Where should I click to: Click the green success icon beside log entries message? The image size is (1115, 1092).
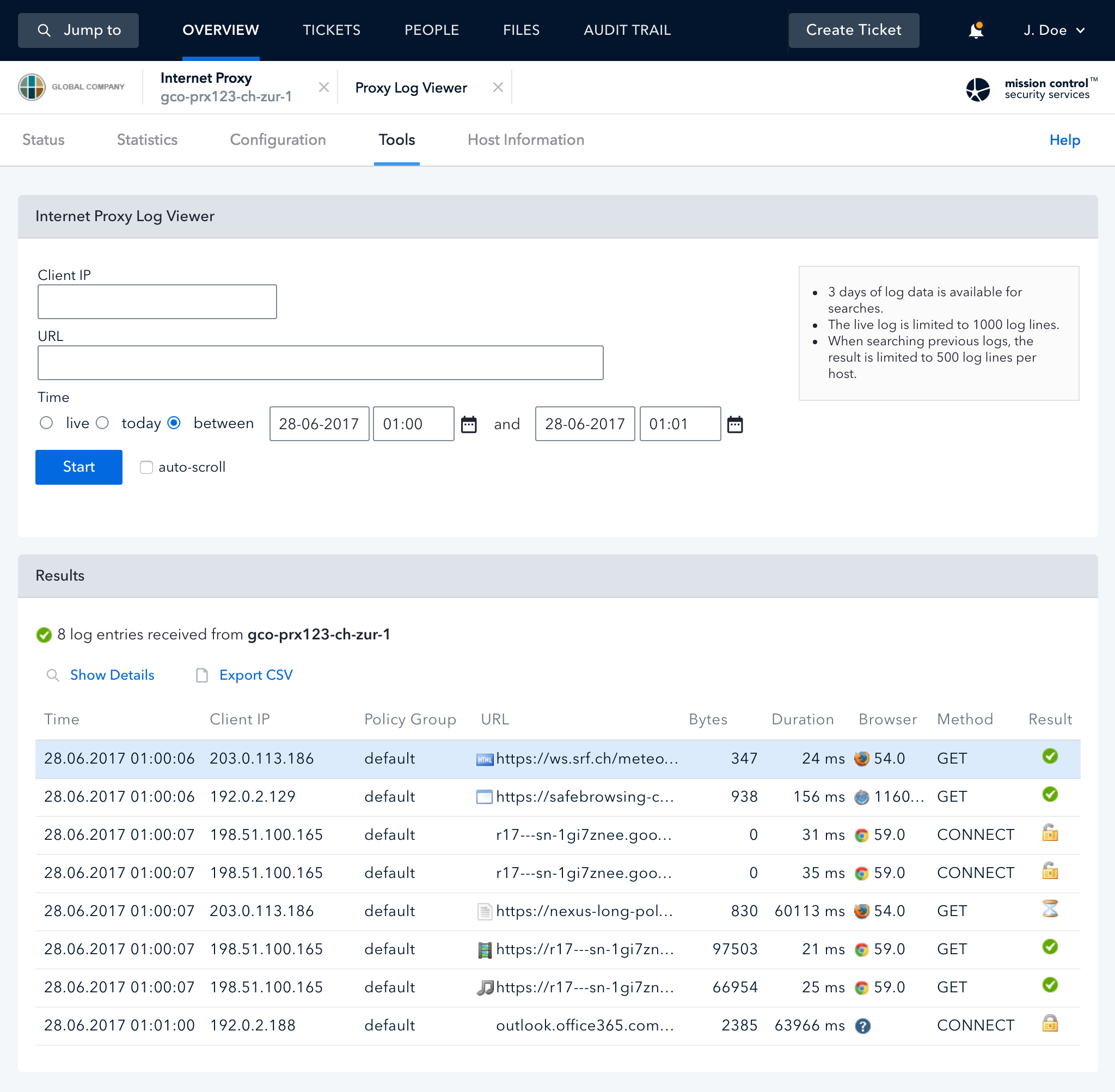coord(44,635)
